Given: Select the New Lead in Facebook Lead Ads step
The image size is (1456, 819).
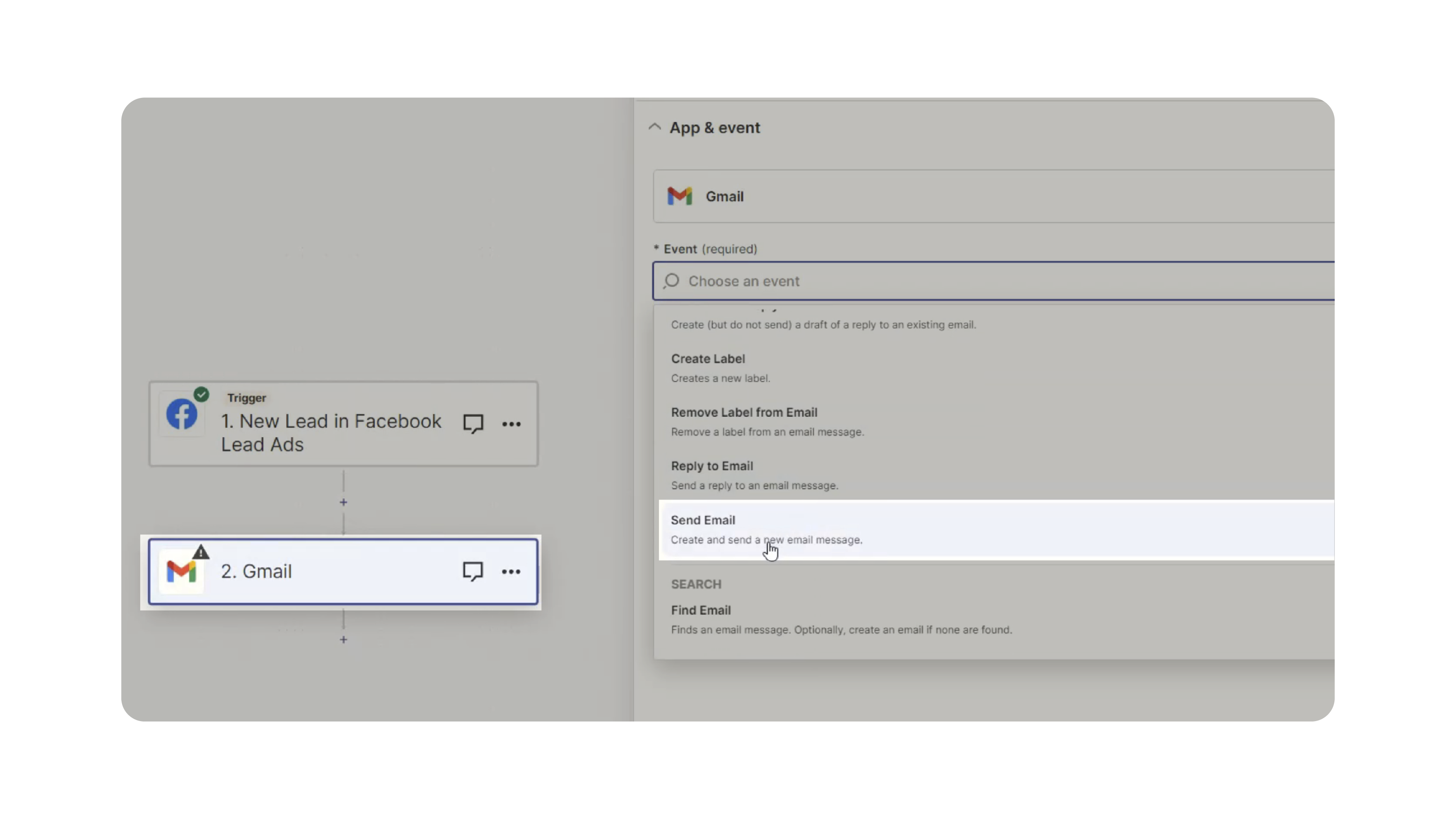Looking at the screenshot, I should (331, 433).
